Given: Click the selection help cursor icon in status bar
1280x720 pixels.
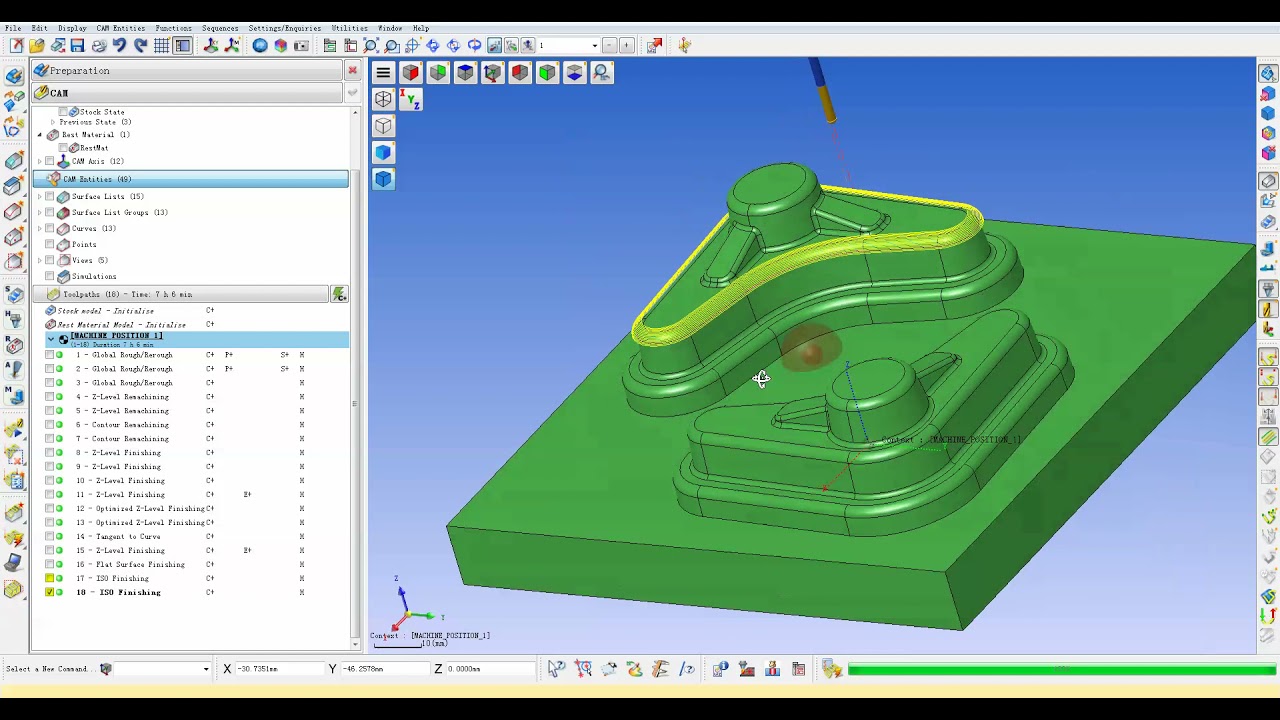Looking at the screenshot, I should (x=556, y=669).
